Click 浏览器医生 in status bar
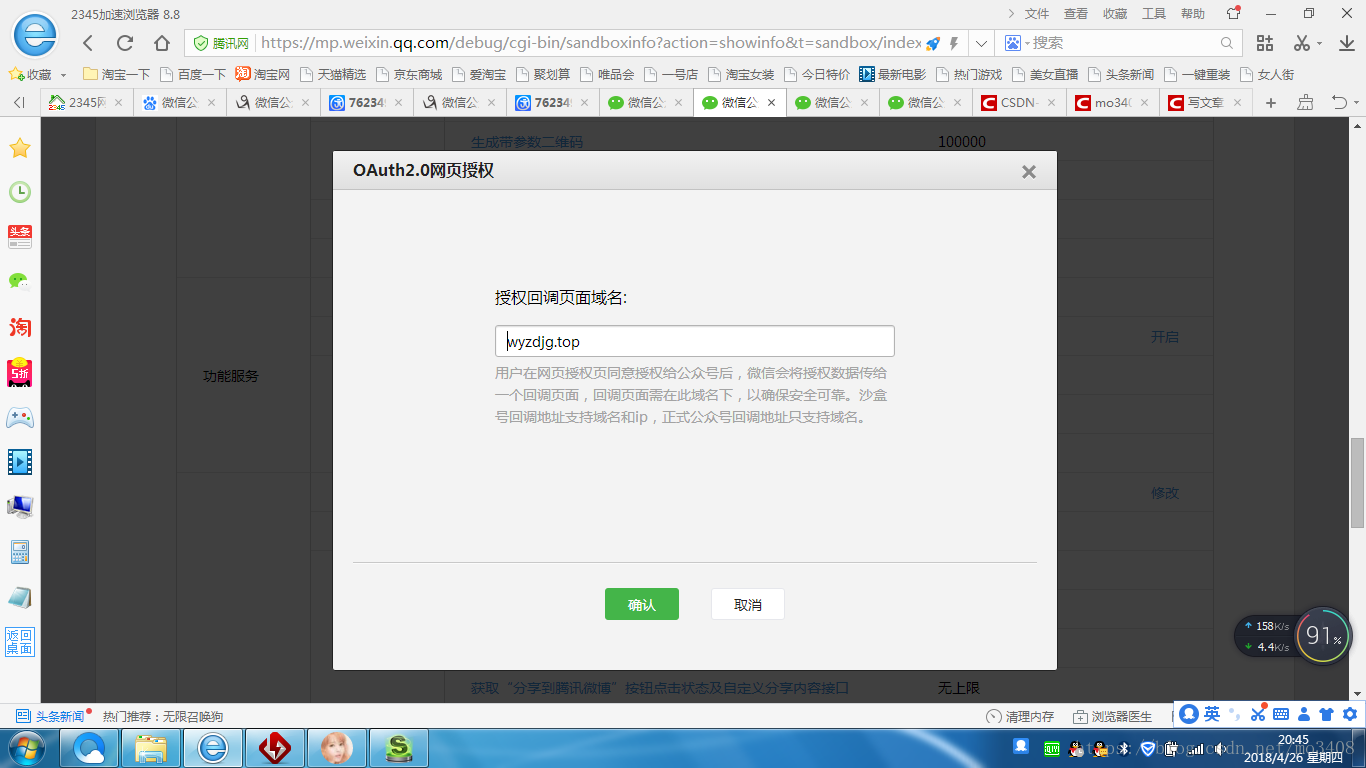 coord(1112,716)
